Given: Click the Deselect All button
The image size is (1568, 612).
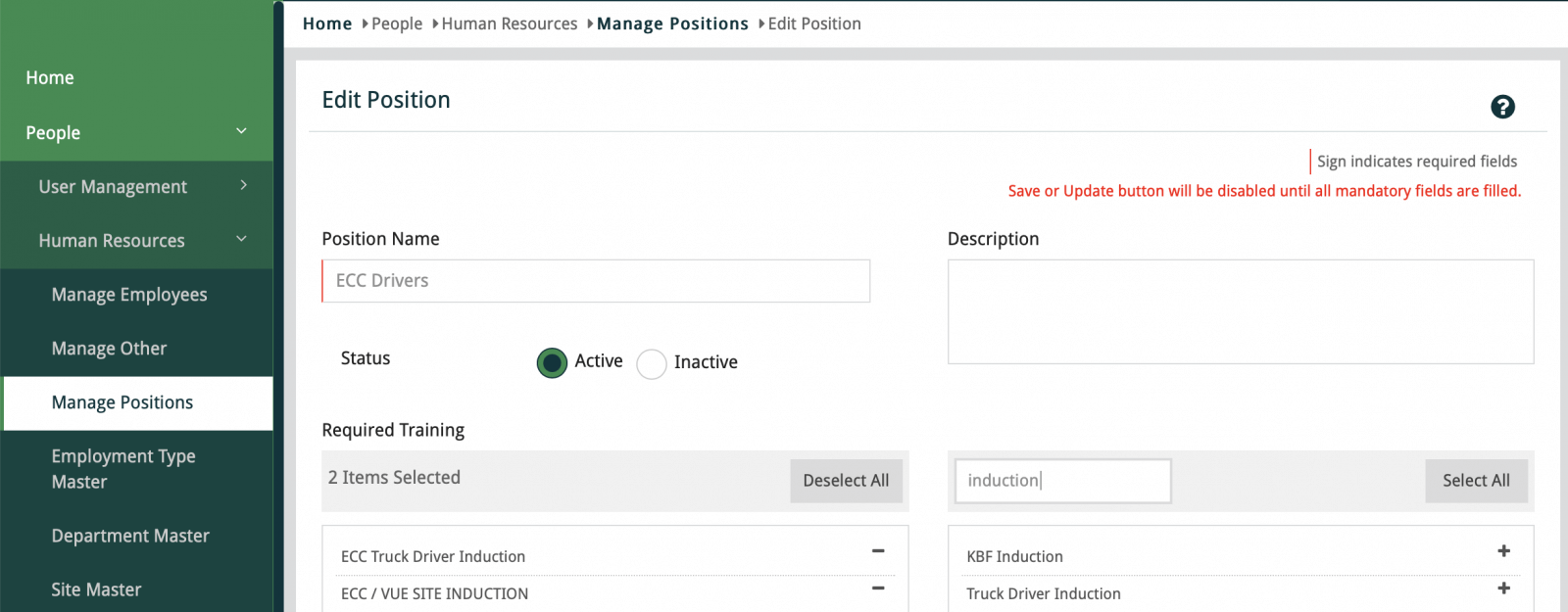Looking at the screenshot, I should coord(846,481).
